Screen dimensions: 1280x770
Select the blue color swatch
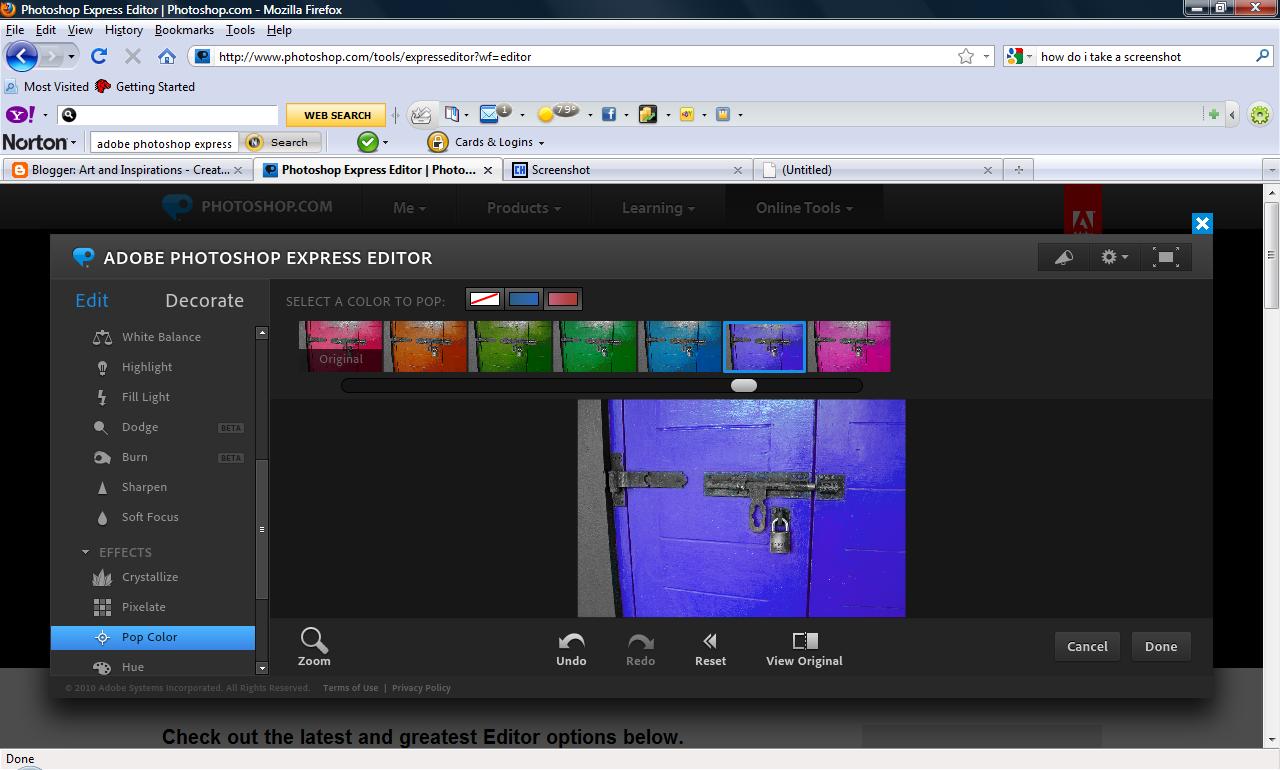pos(524,299)
